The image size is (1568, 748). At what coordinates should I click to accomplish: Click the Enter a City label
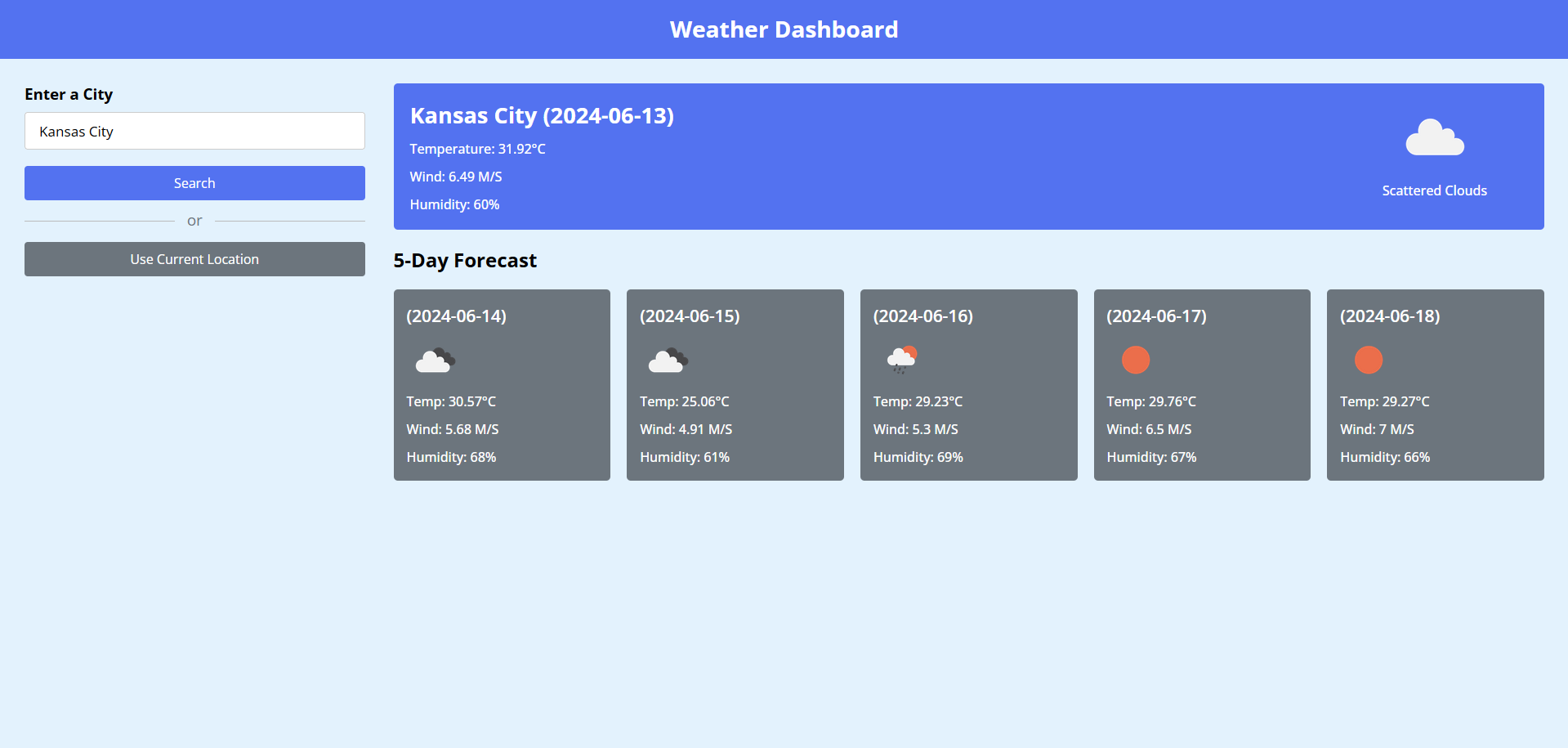(69, 94)
